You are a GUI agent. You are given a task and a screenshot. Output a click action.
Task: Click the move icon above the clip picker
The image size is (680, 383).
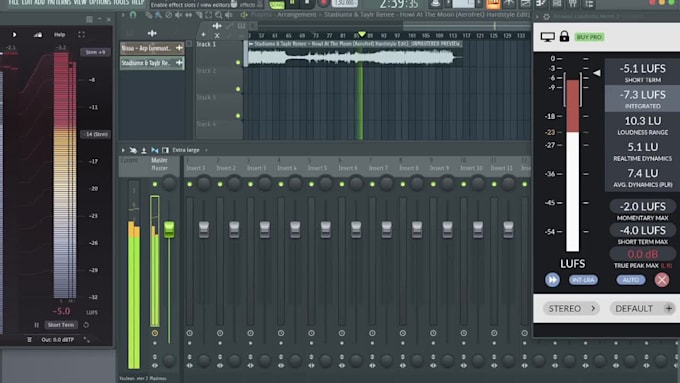(152, 33)
